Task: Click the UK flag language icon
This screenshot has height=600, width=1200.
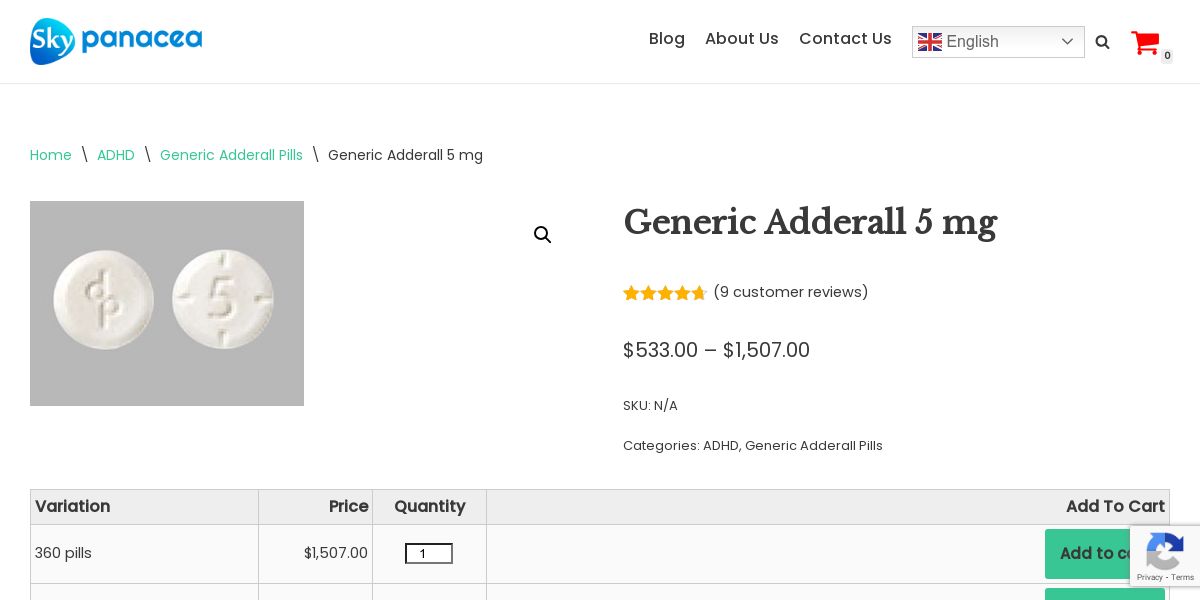Action: pyautogui.click(x=930, y=42)
